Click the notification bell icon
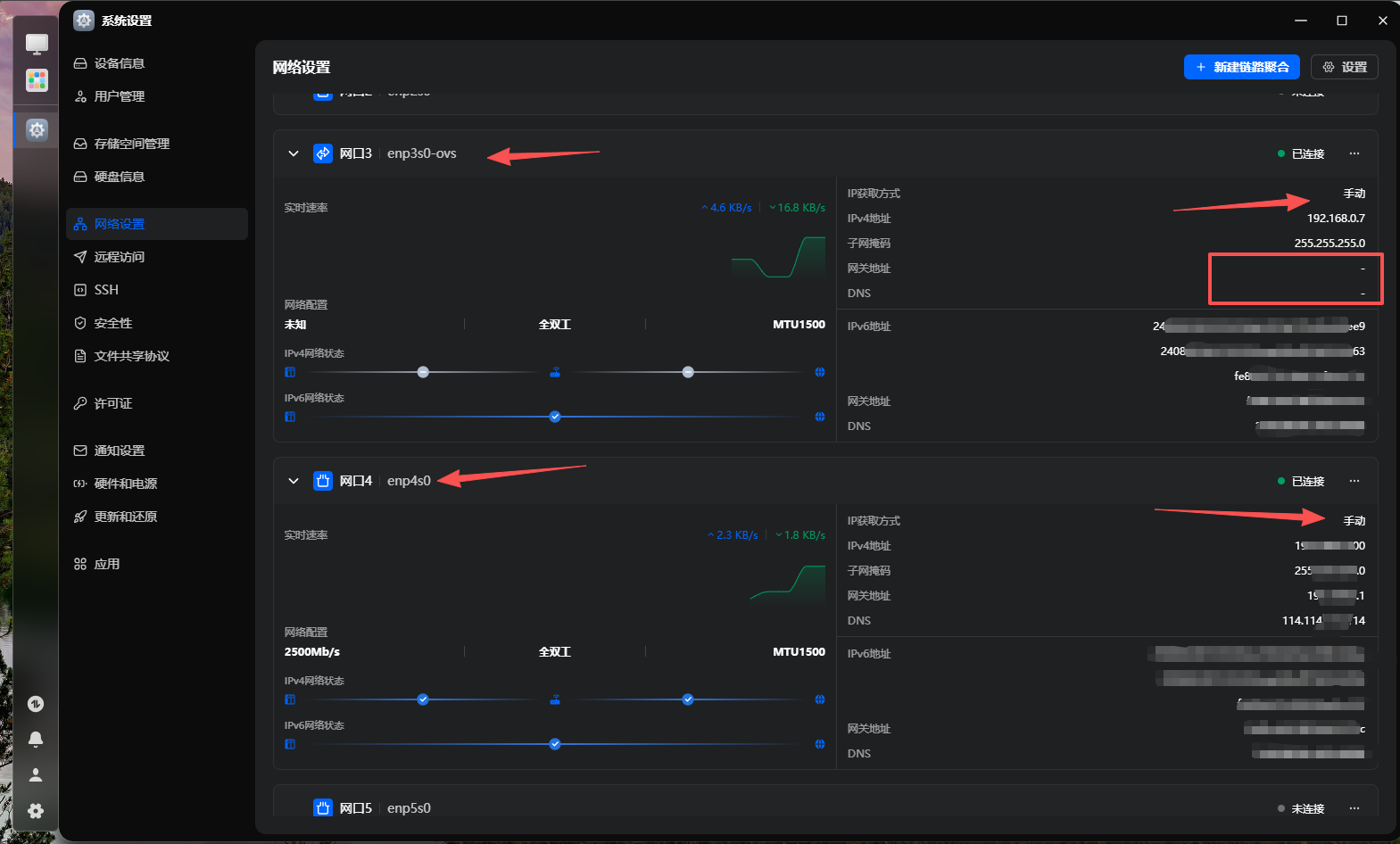The image size is (1400, 844). pos(36,739)
